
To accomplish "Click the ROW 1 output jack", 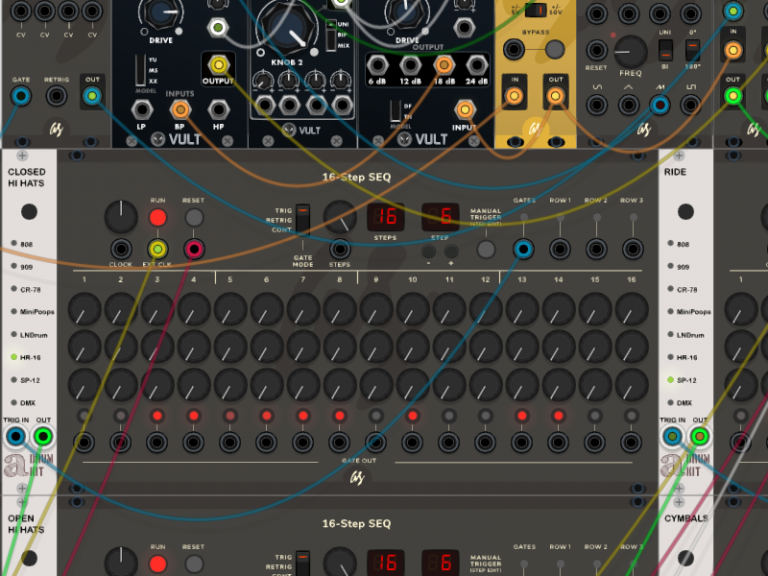I will click(560, 249).
